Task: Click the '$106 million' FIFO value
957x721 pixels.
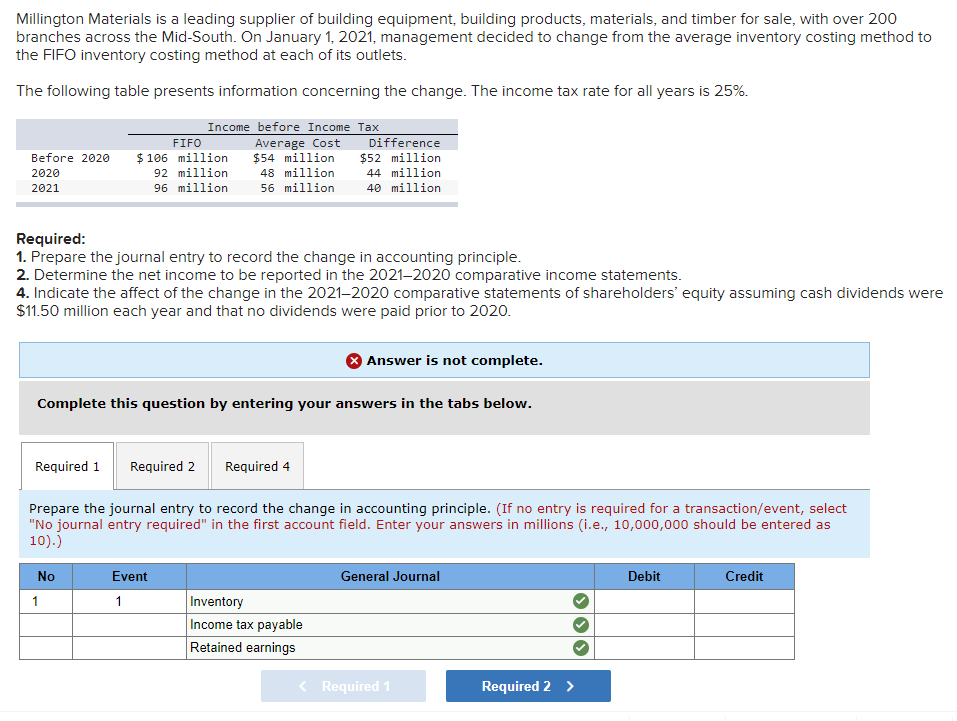Action: pyautogui.click(x=182, y=158)
